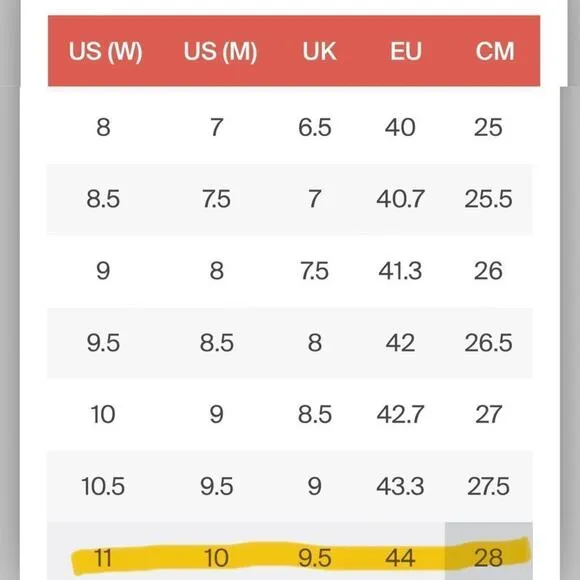580x580 pixels.
Task: Select the UK column header
Action: (x=319, y=51)
